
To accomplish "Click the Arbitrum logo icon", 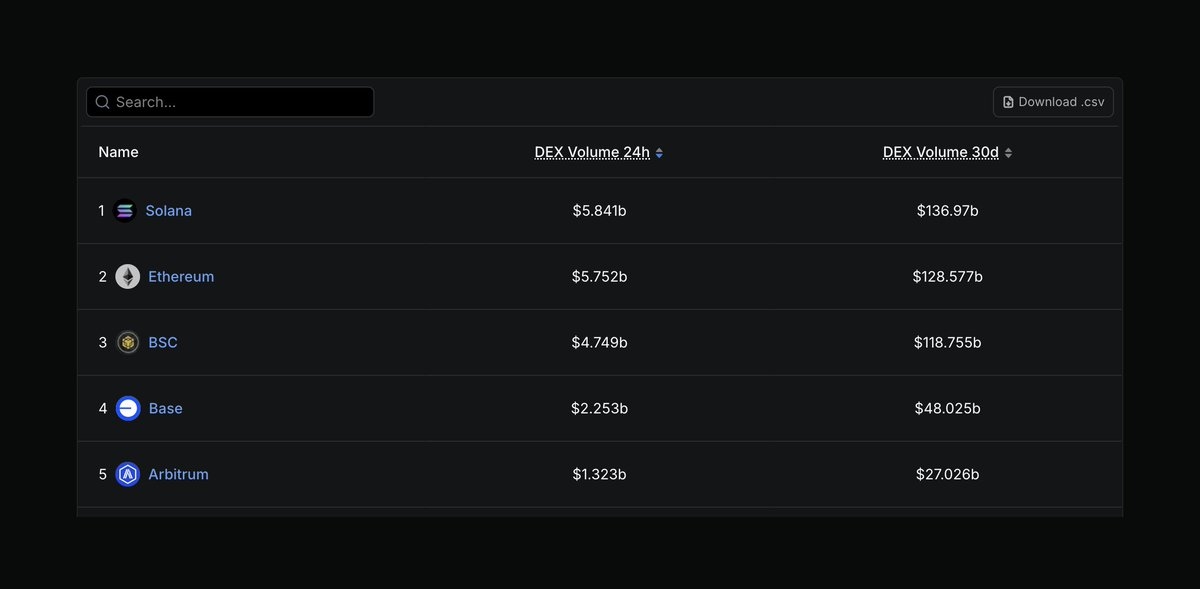I will pos(128,475).
